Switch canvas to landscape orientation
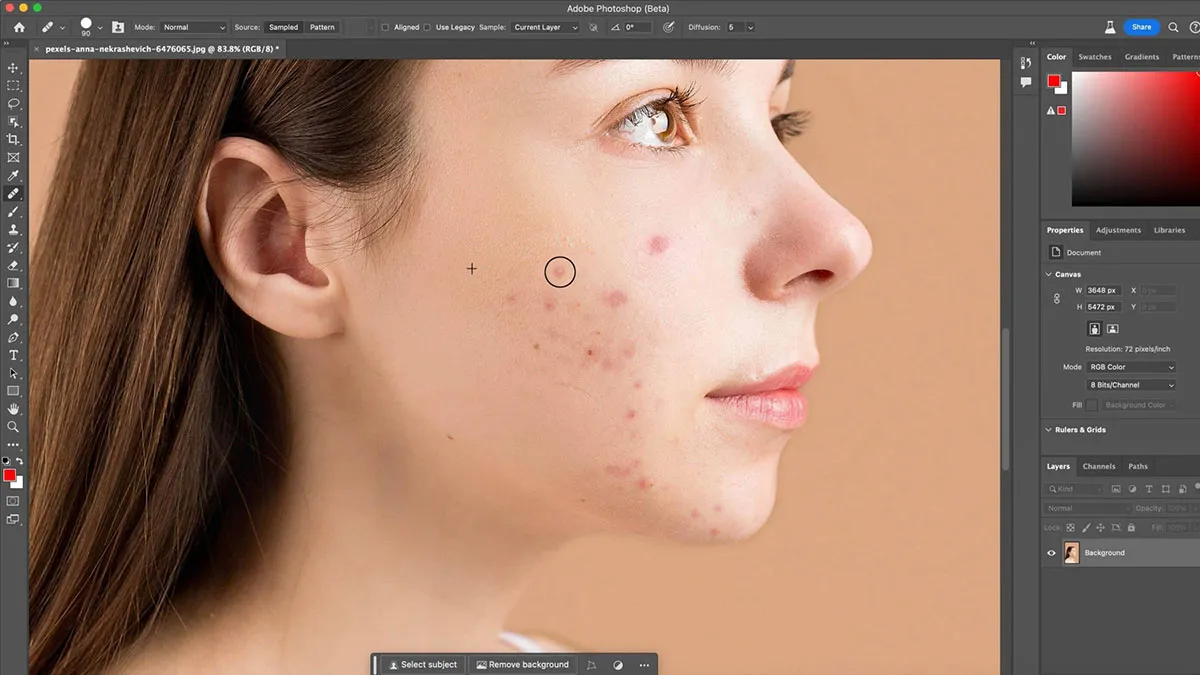Viewport: 1200px width, 675px height. coord(1112,328)
